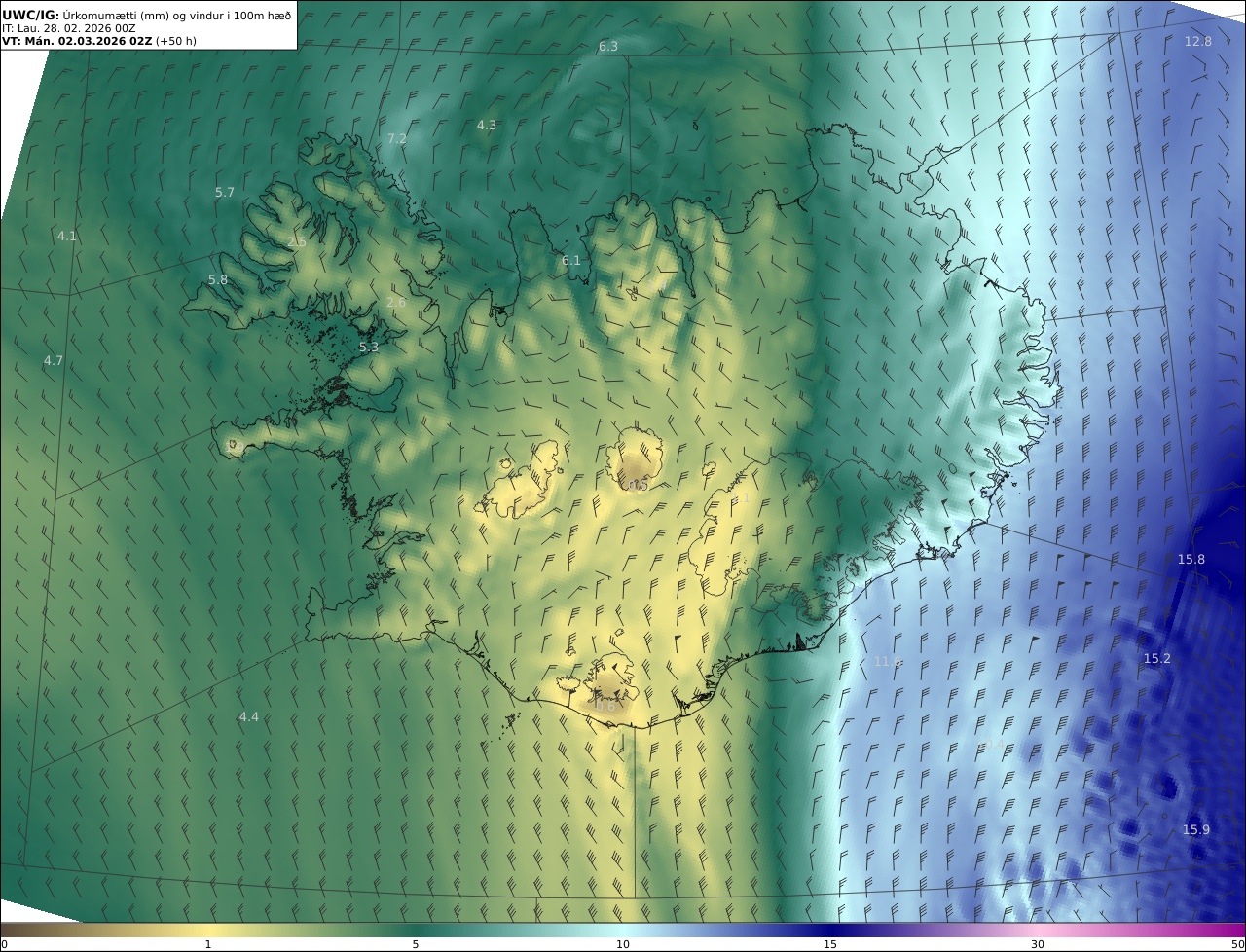Click the colorbar tick label 15
The image size is (1246, 952).
pyautogui.click(x=830, y=944)
